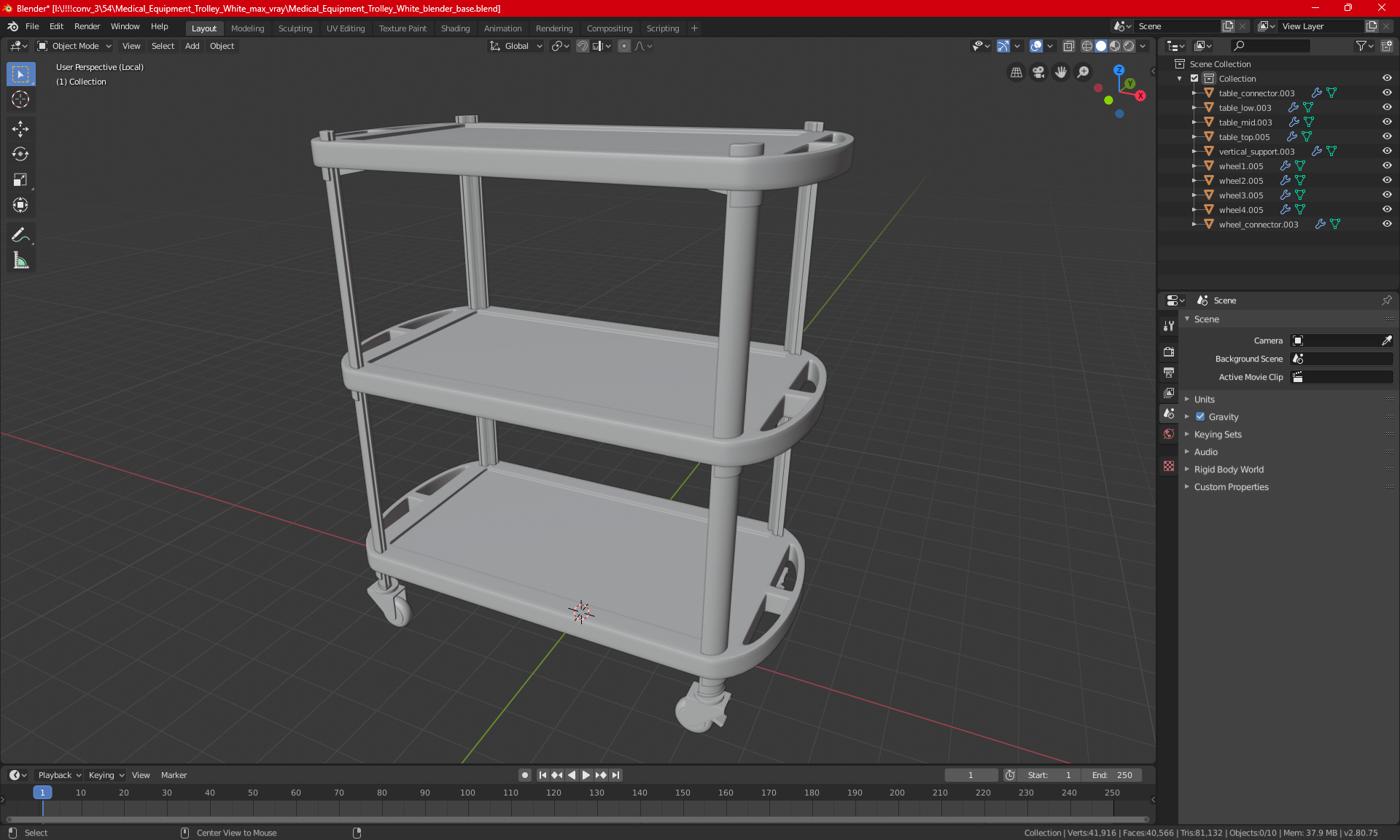
Task: Jump to the start frame
Action: point(542,775)
